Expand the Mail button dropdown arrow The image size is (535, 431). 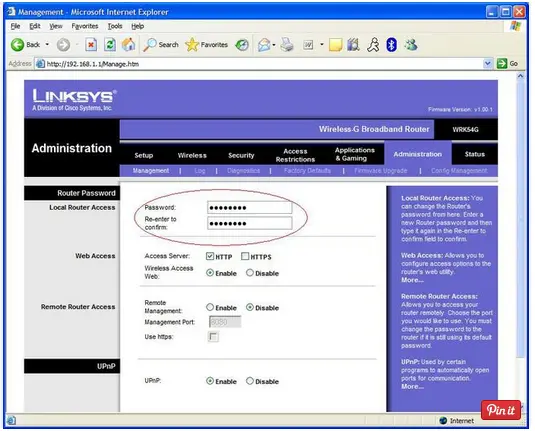274,45
